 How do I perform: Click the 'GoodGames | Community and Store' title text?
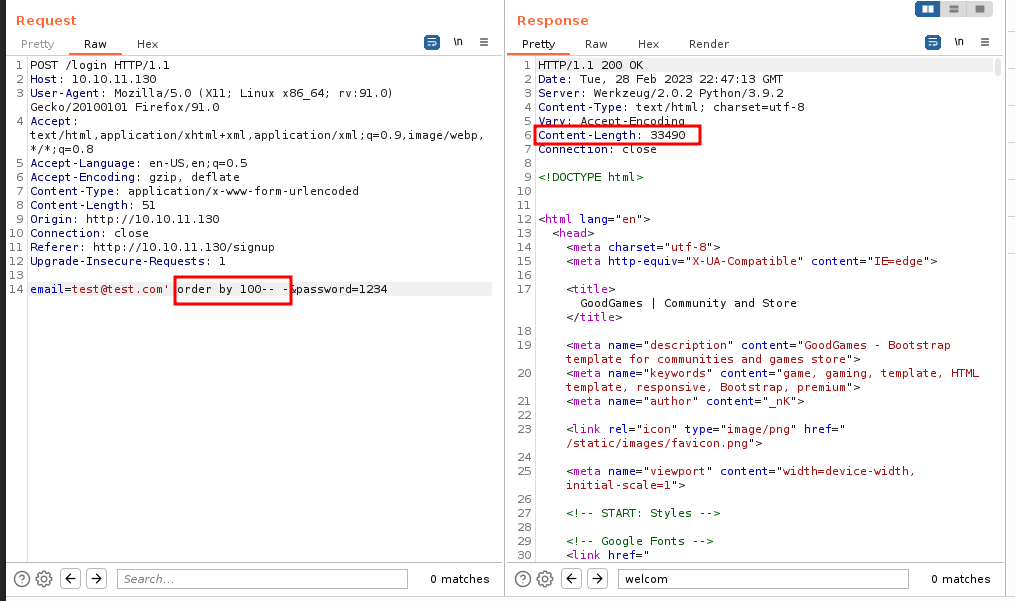pos(688,303)
